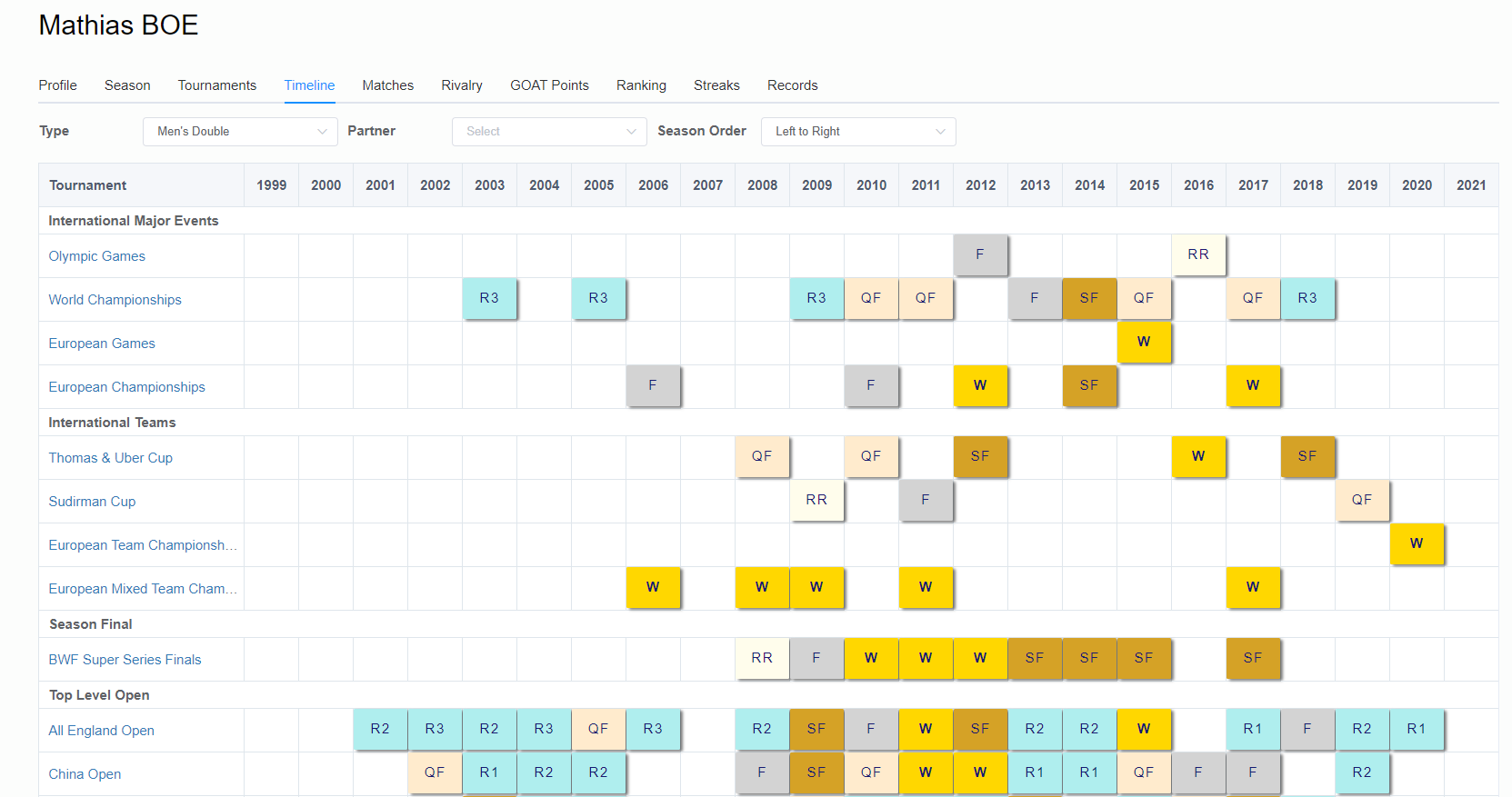Open the World Championships link

(x=115, y=300)
